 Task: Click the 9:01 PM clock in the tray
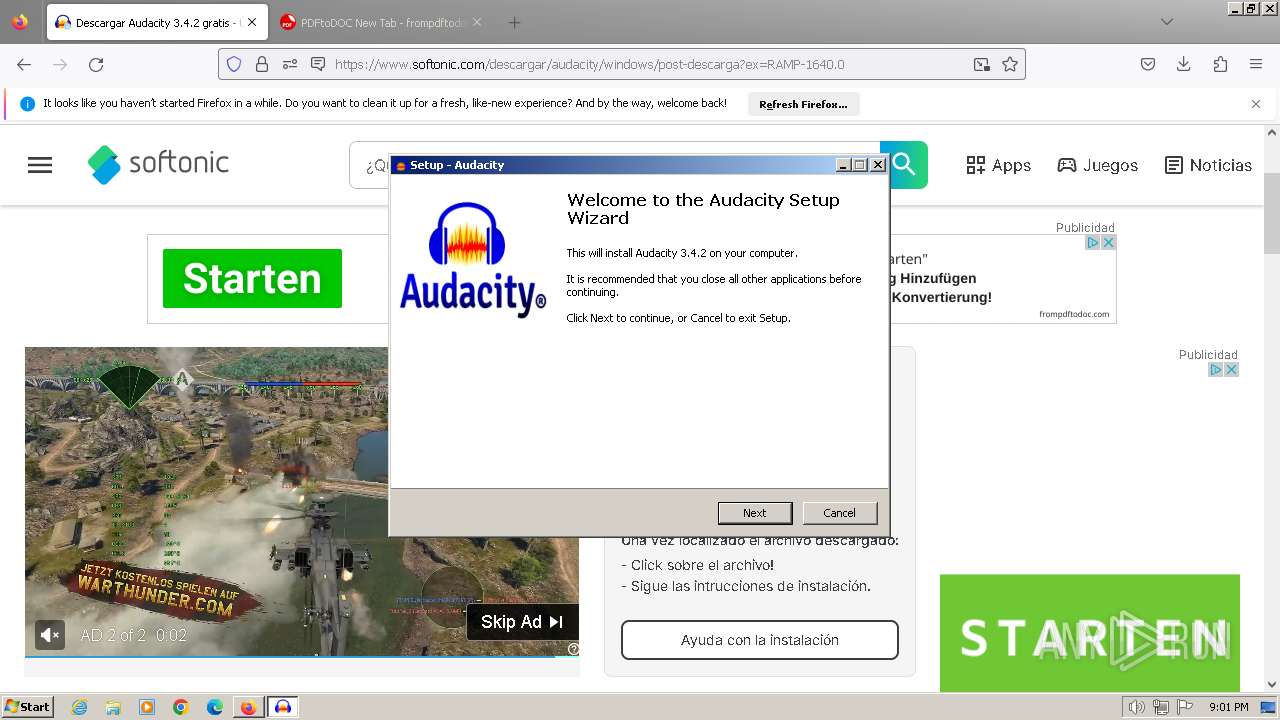[x=1228, y=707]
